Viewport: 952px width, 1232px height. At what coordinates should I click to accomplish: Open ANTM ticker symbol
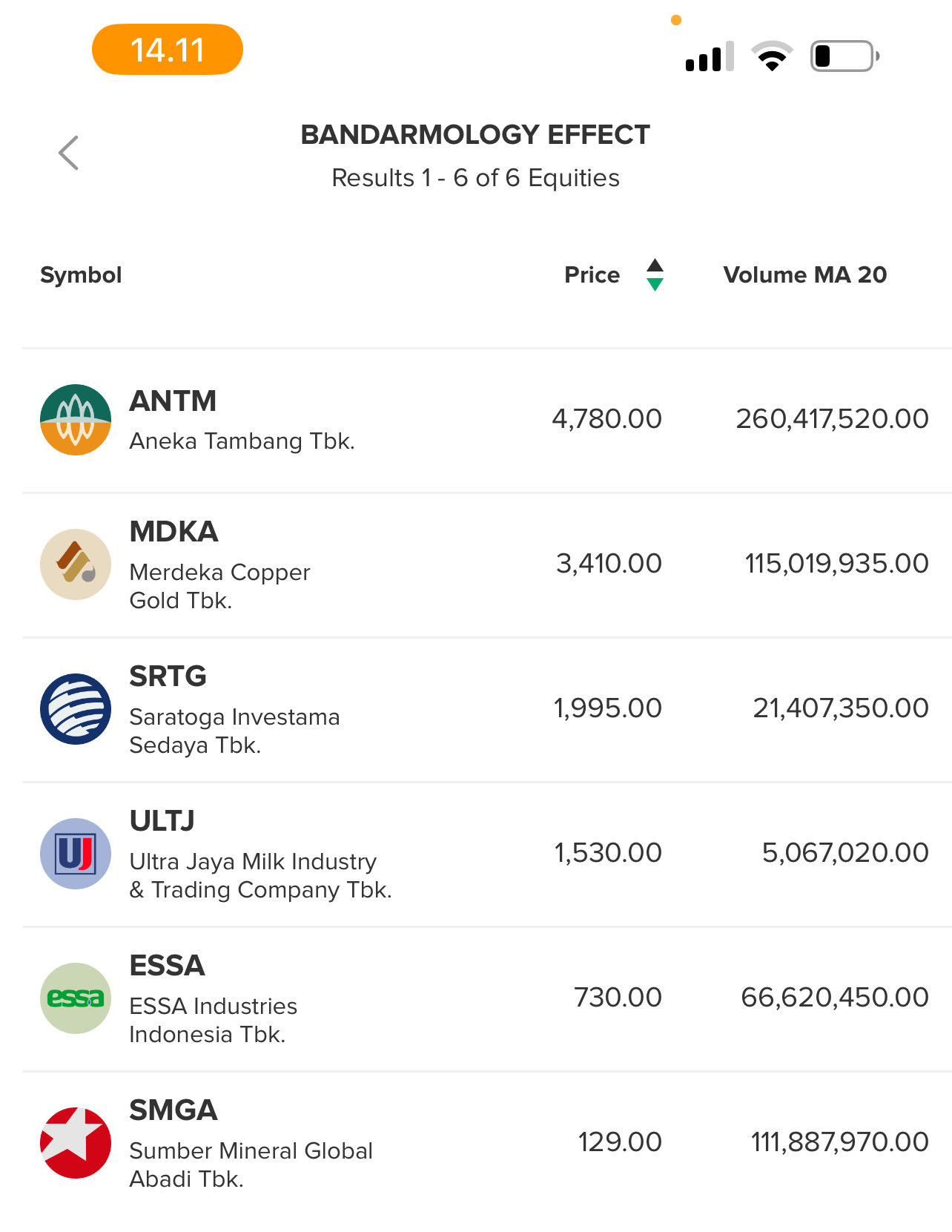(x=173, y=401)
